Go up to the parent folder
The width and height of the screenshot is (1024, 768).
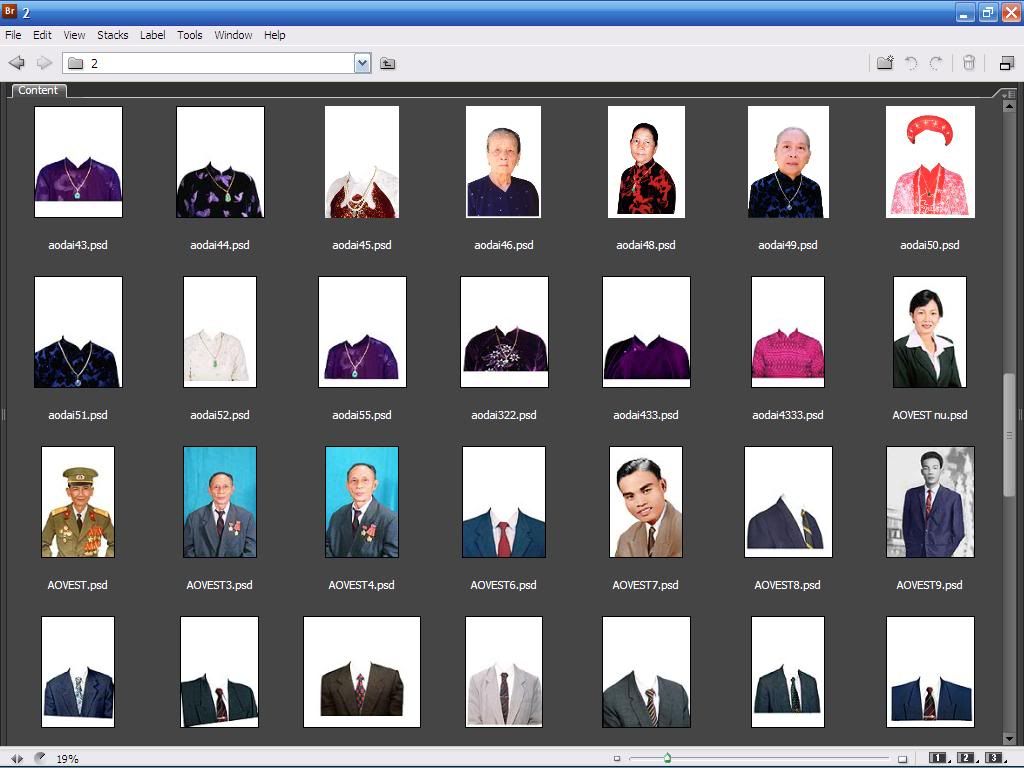[x=387, y=63]
